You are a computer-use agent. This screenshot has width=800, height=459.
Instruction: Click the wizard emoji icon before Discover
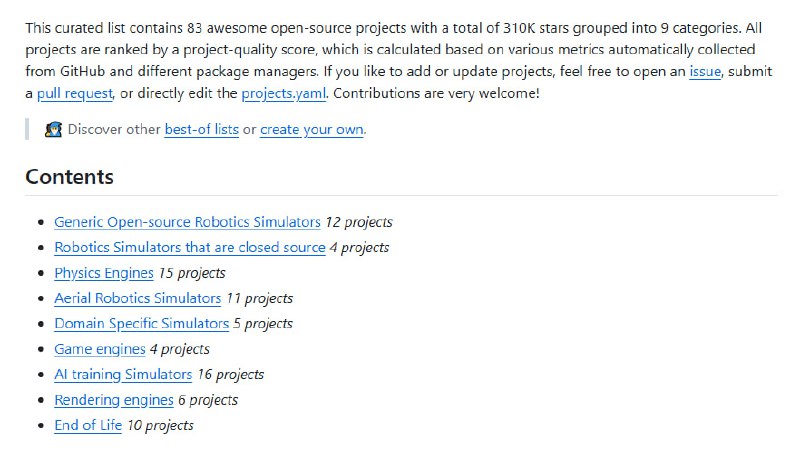(x=53, y=130)
